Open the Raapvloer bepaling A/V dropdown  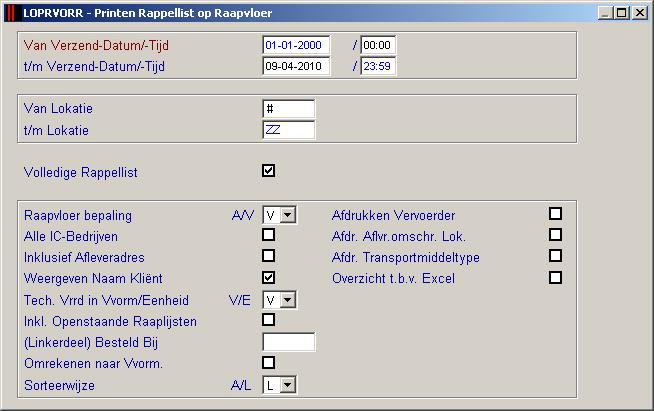[288, 215]
